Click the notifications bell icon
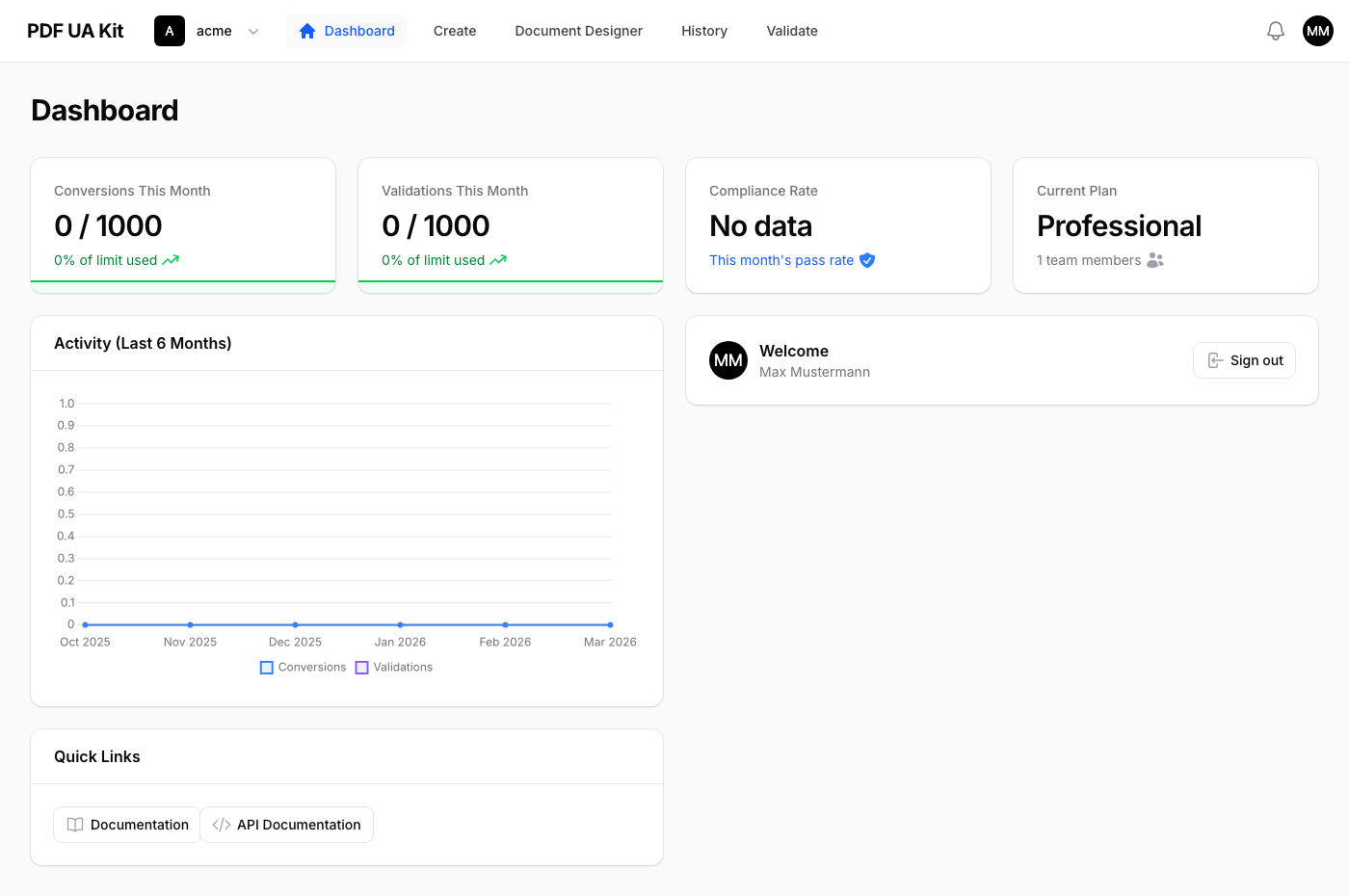 [x=1275, y=31]
